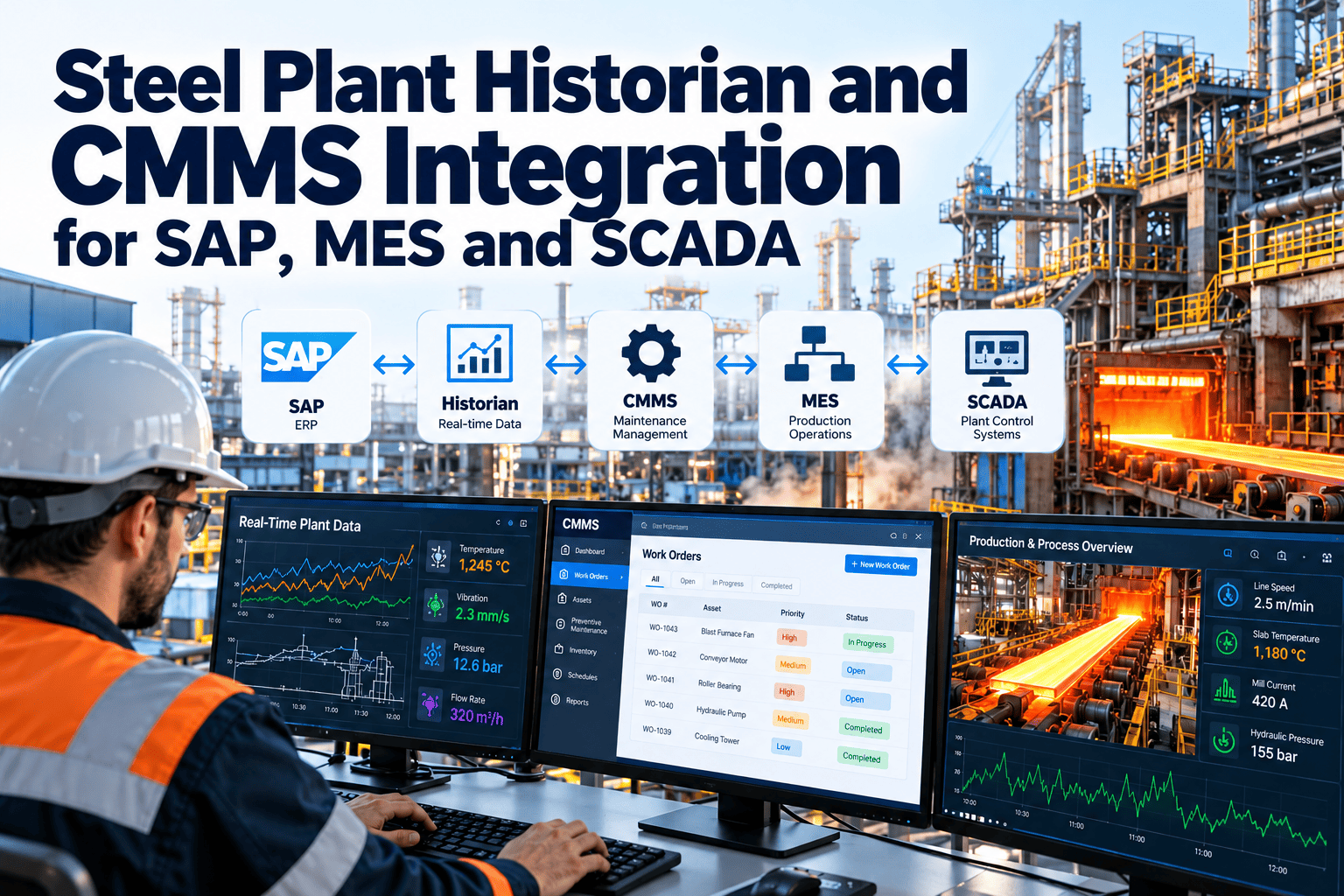
Task: Click the Slab Temperature icon
Action: (1227, 643)
